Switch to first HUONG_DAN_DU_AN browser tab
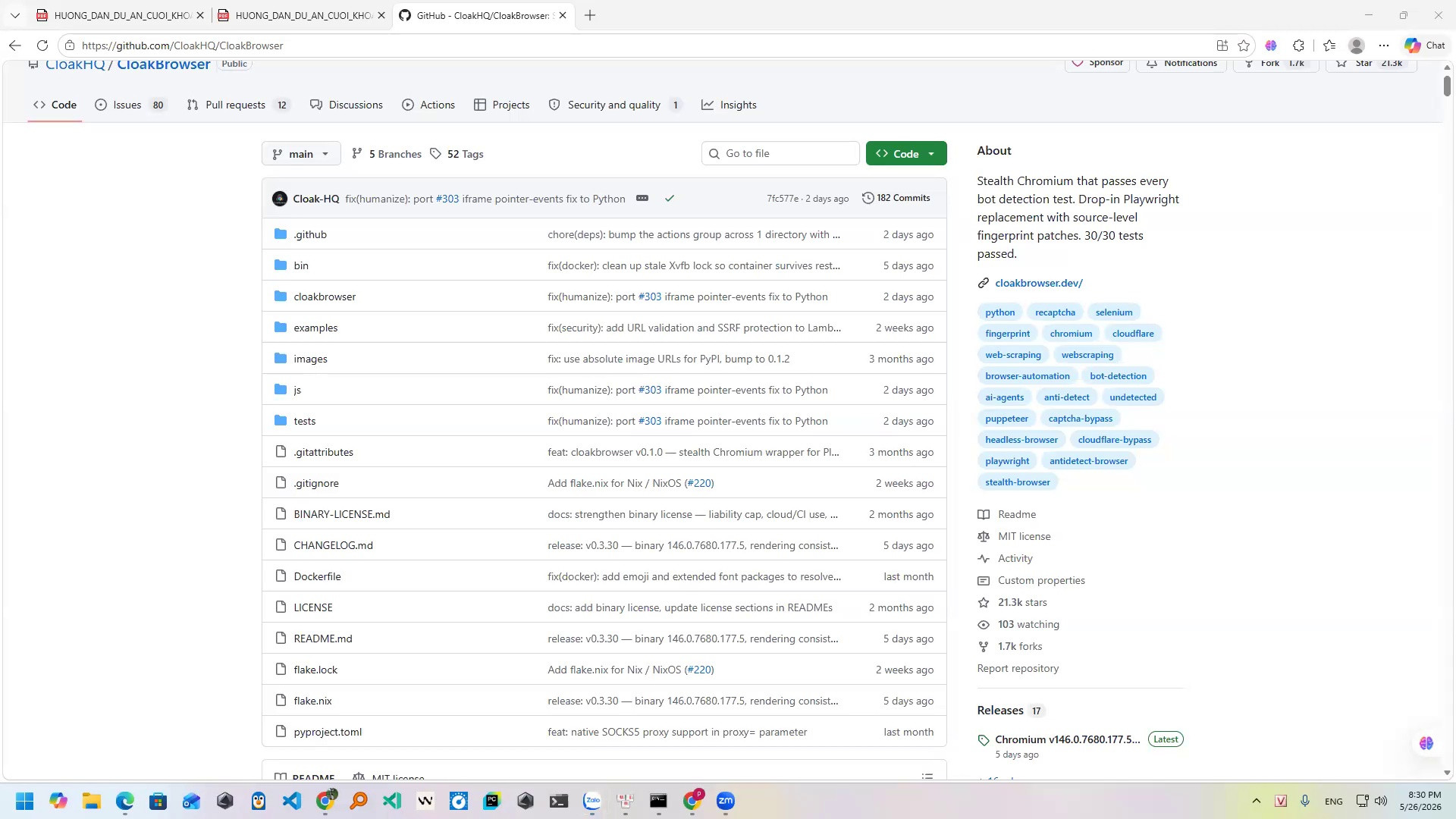 [120, 15]
